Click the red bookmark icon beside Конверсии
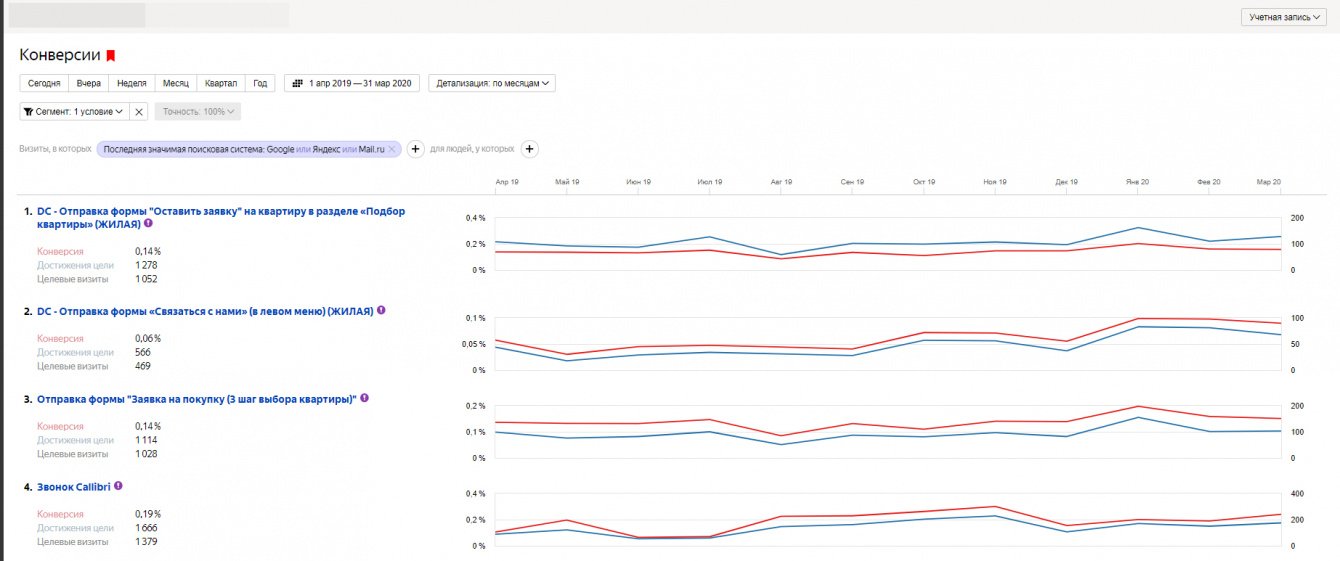This screenshot has width=1340, height=561. tap(111, 56)
